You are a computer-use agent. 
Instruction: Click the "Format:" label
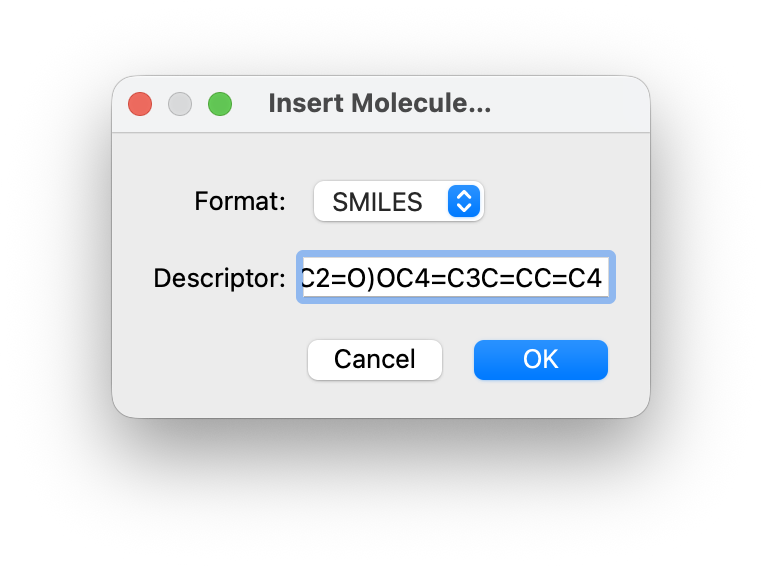pos(240,201)
